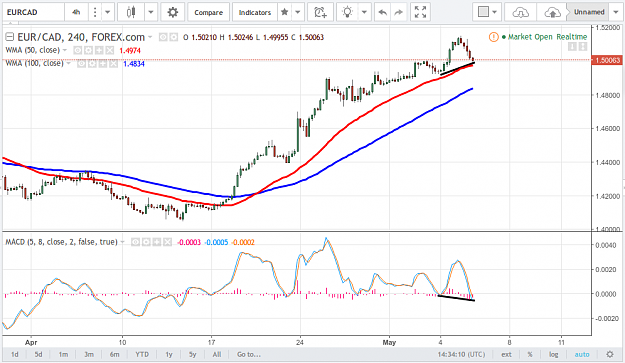The image size is (625, 363).
Task: Expand the bar style dropdown arrow
Action: click(151, 12)
